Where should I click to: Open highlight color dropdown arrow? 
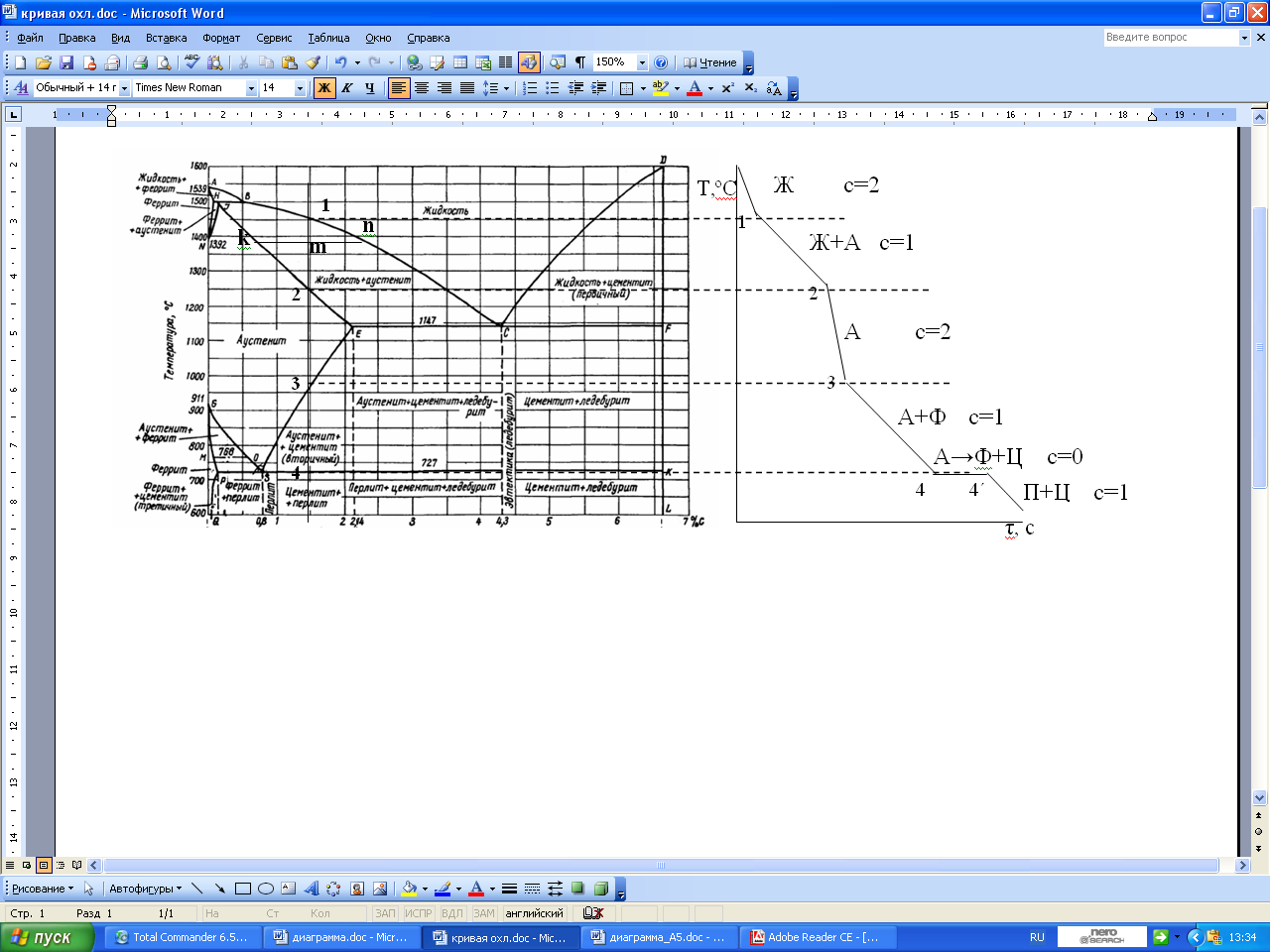coord(677,88)
